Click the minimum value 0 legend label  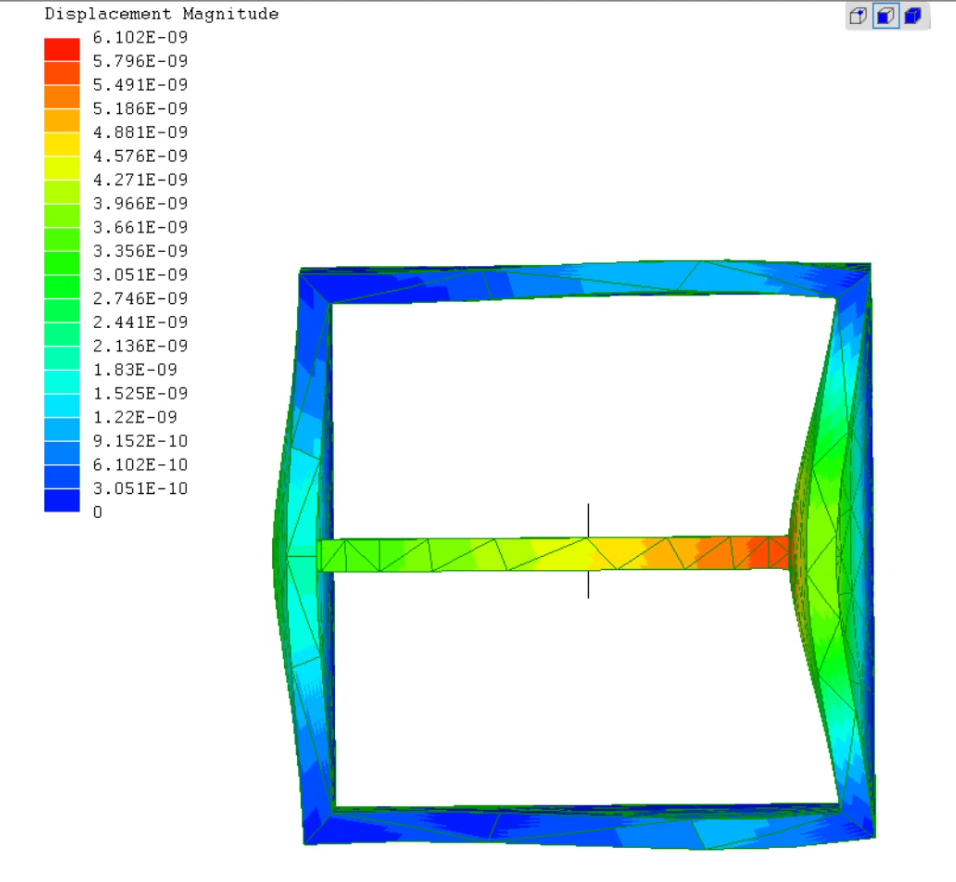[x=98, y=513]
